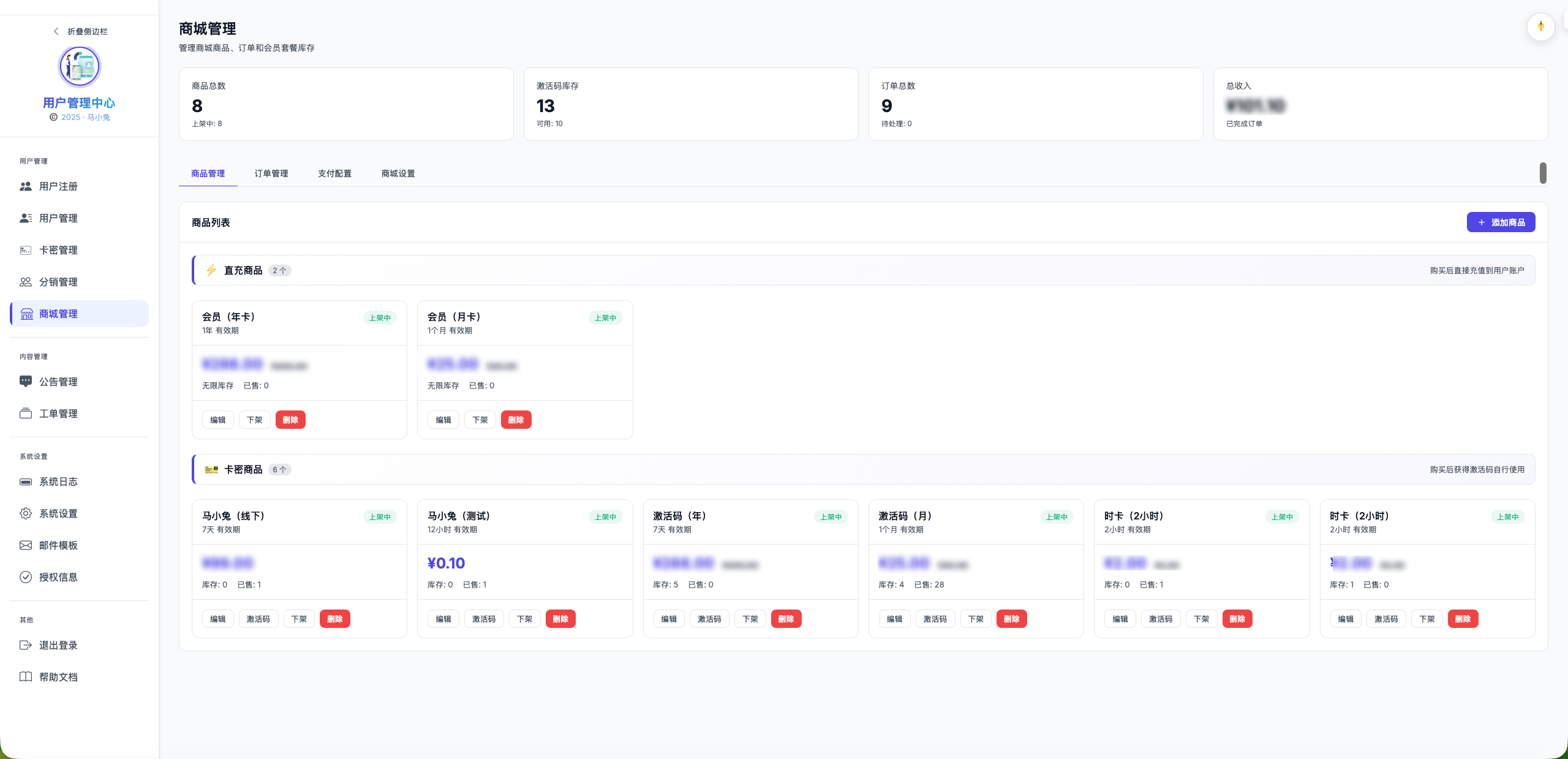Click the work order management icon
Image resolution: width=1568 pixels, height=759 pixels.
pyautogui.click(x=26, y=413)
